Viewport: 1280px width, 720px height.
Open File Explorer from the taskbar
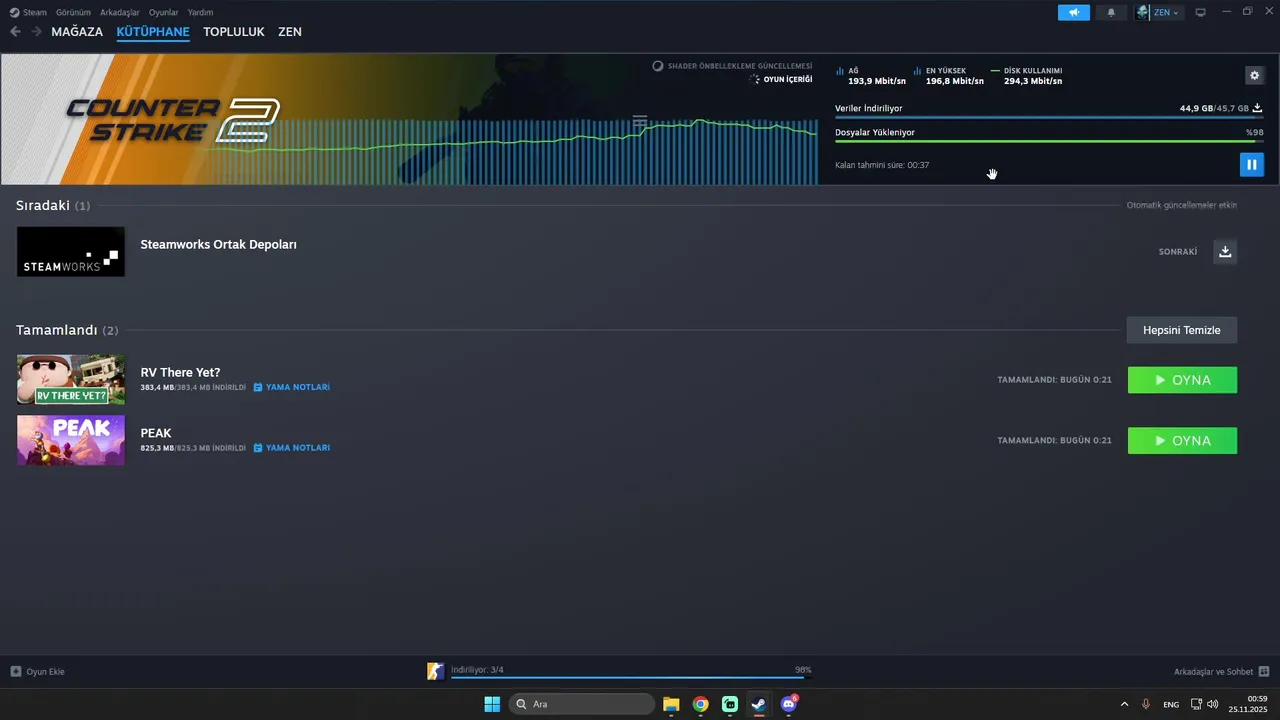671,704
